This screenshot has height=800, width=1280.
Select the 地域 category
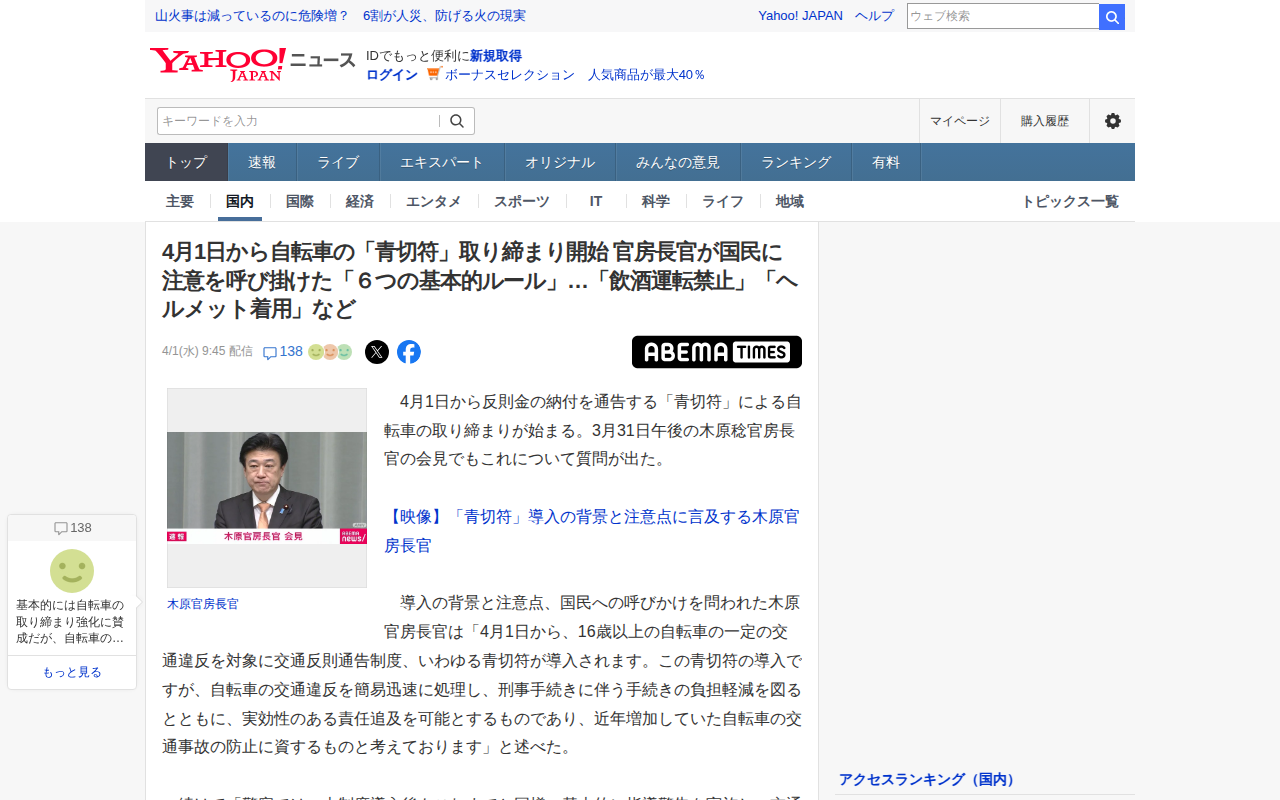pos(790,201)
